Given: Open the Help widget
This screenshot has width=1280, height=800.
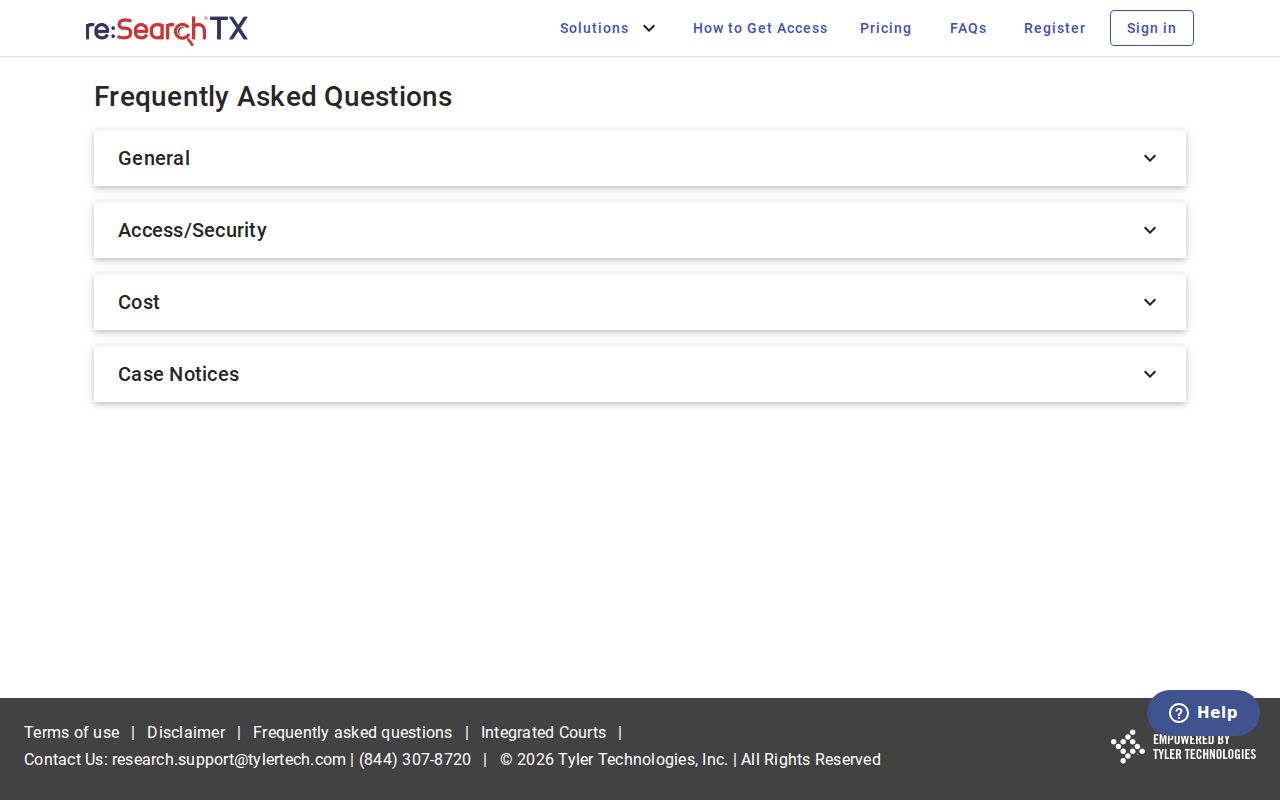Looking at the screenshot, I should [x=1203, y=713].
